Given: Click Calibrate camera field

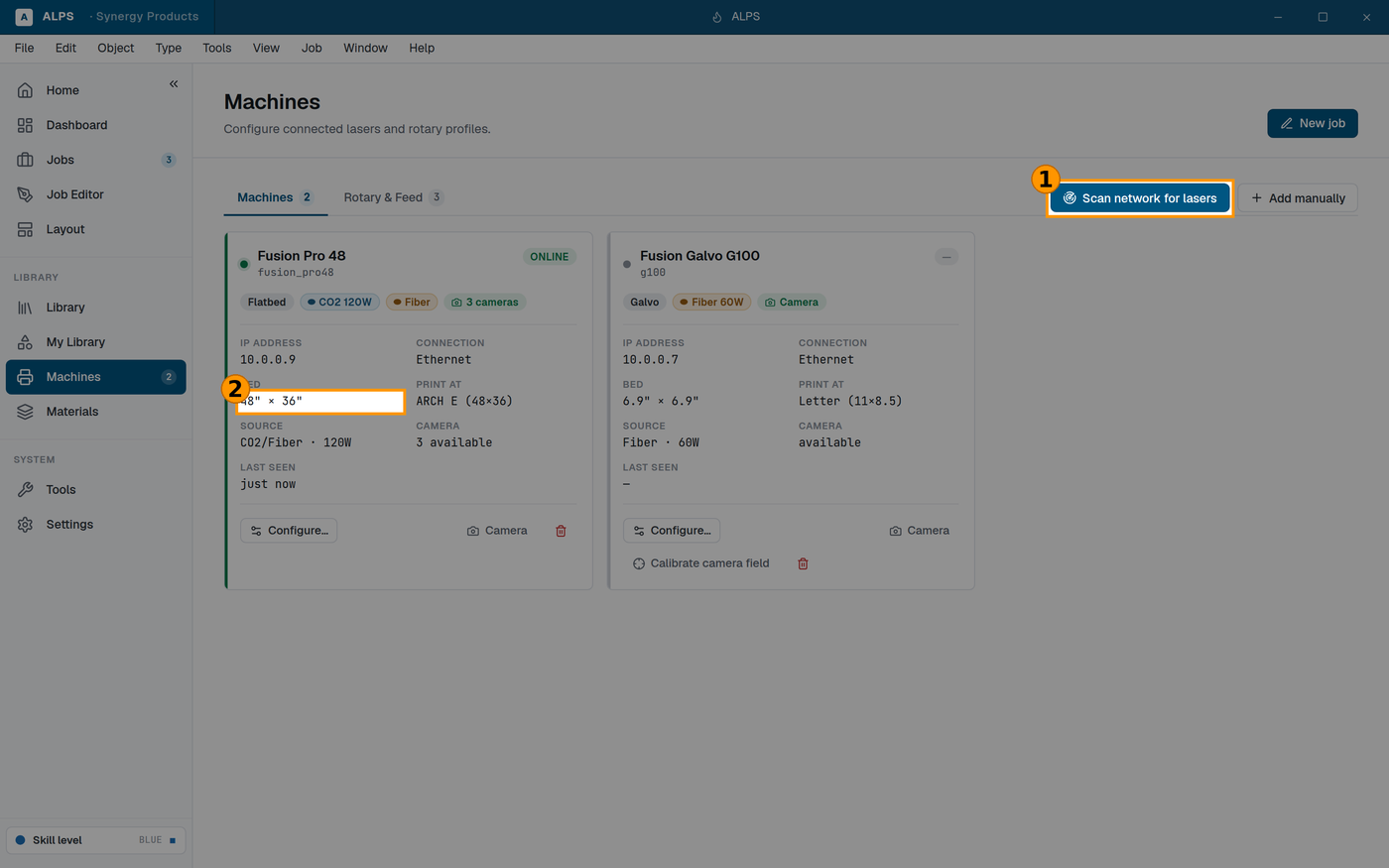Looking at the screenshot, I should [x=700, y=563].
